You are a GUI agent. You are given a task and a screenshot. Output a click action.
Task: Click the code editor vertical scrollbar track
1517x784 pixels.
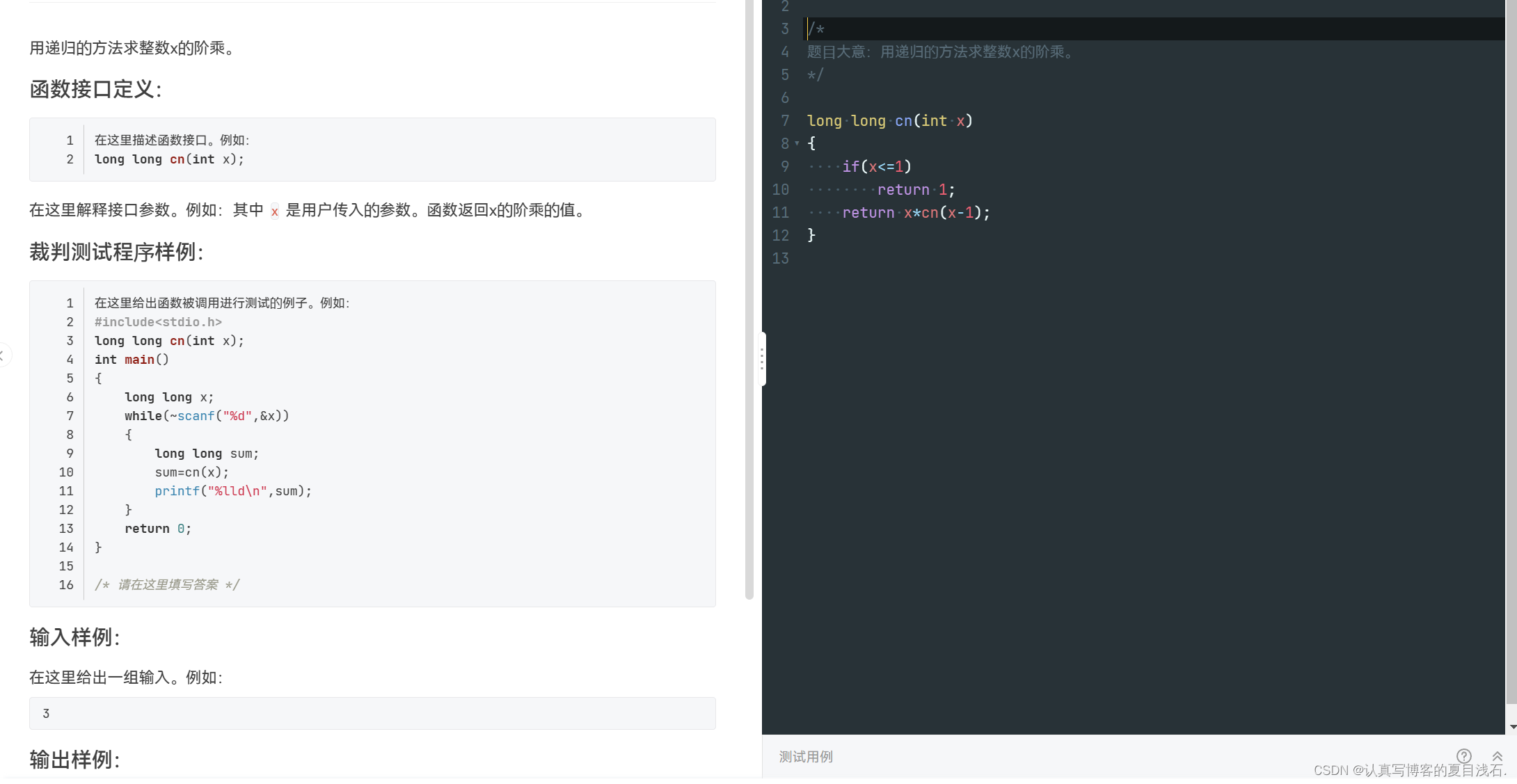[x=1511, y=348]
